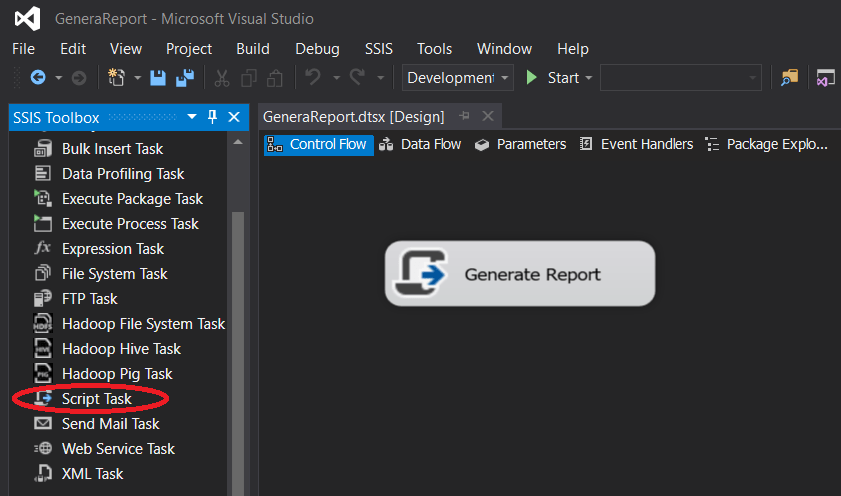Expand the Redo history dropdown arrow
The image size is (841, 496).
pyautogui.click(x=380, y=78)
